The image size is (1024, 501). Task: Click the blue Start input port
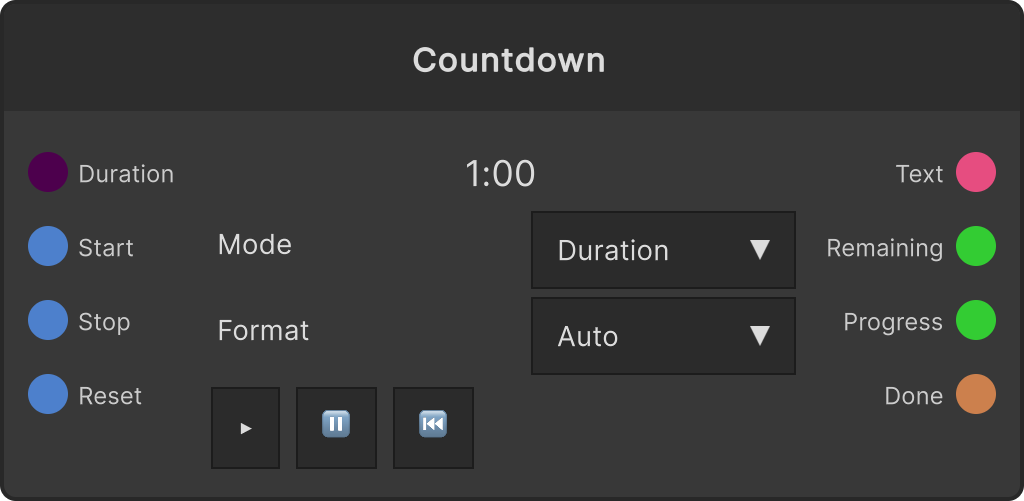point(48,246)
